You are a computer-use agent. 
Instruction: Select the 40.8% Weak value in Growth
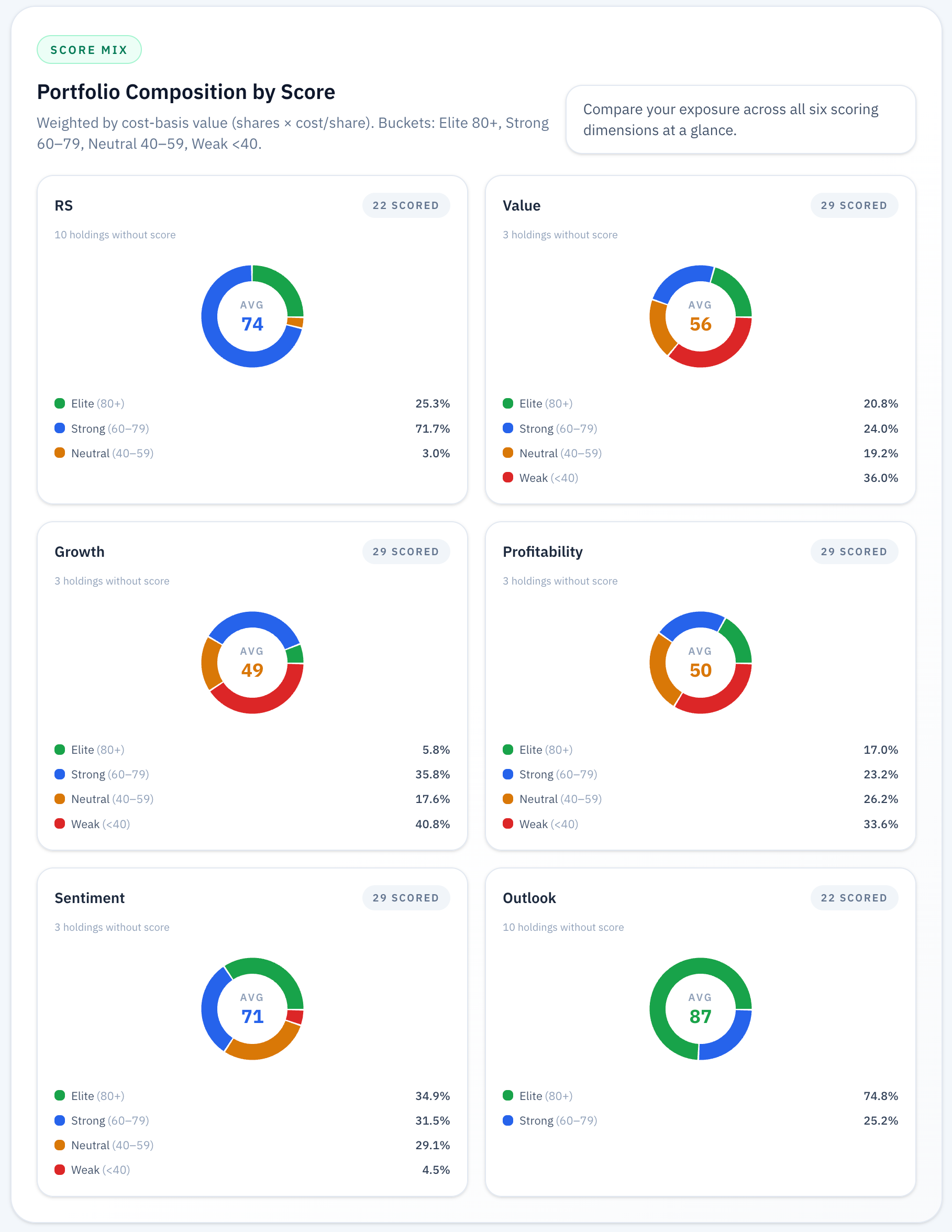433,824
